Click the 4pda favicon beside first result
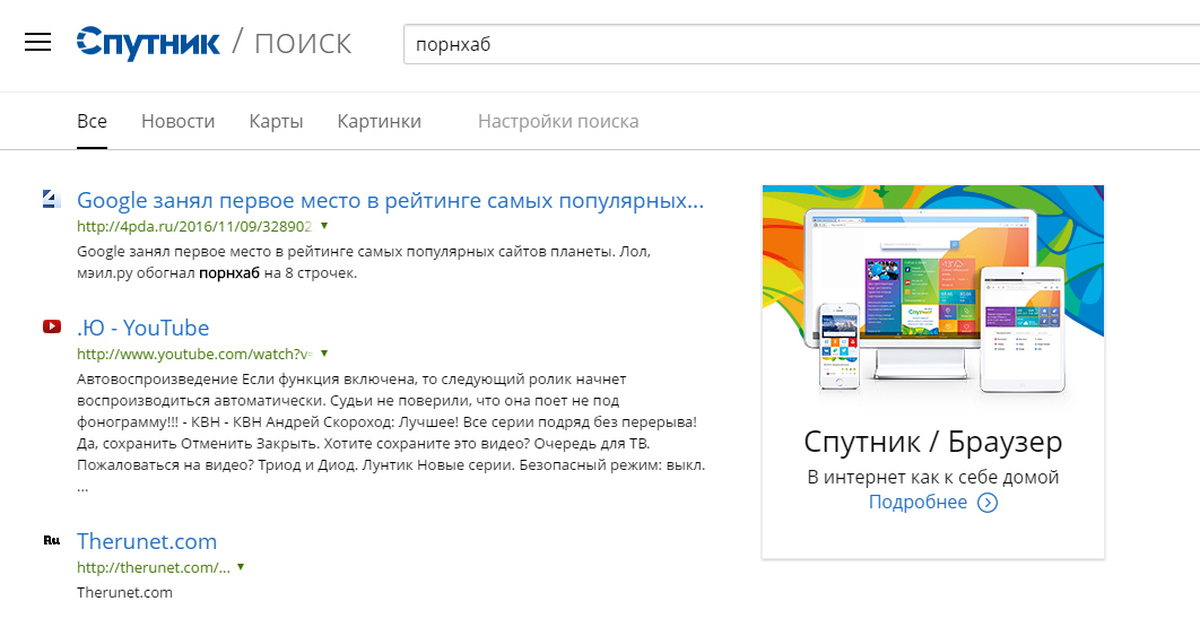This screenshot has width=1200, height=628. click(52, 199)
